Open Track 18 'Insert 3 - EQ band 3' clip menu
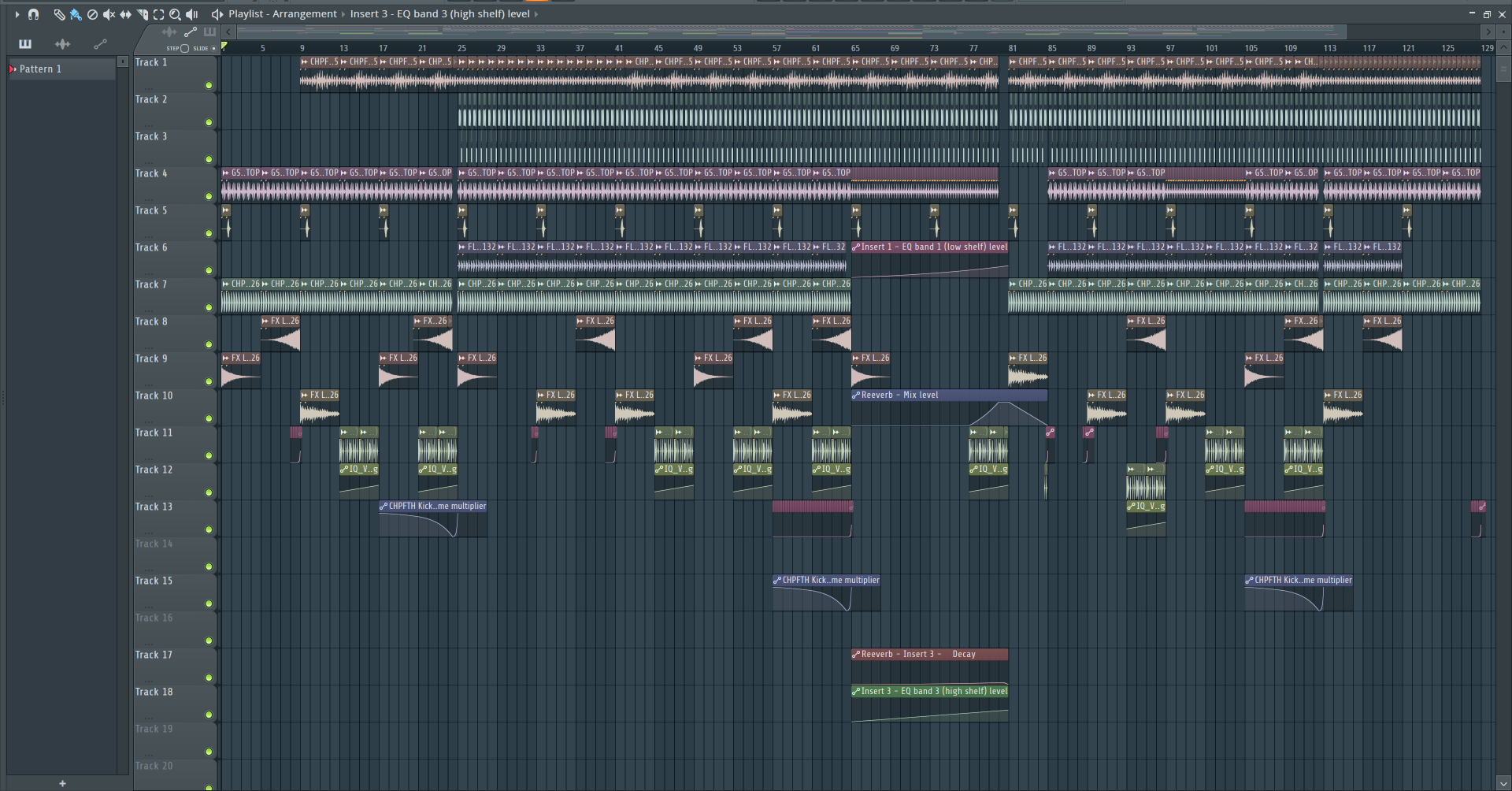Screen dimensions: 1512x791 coord(856,692)
